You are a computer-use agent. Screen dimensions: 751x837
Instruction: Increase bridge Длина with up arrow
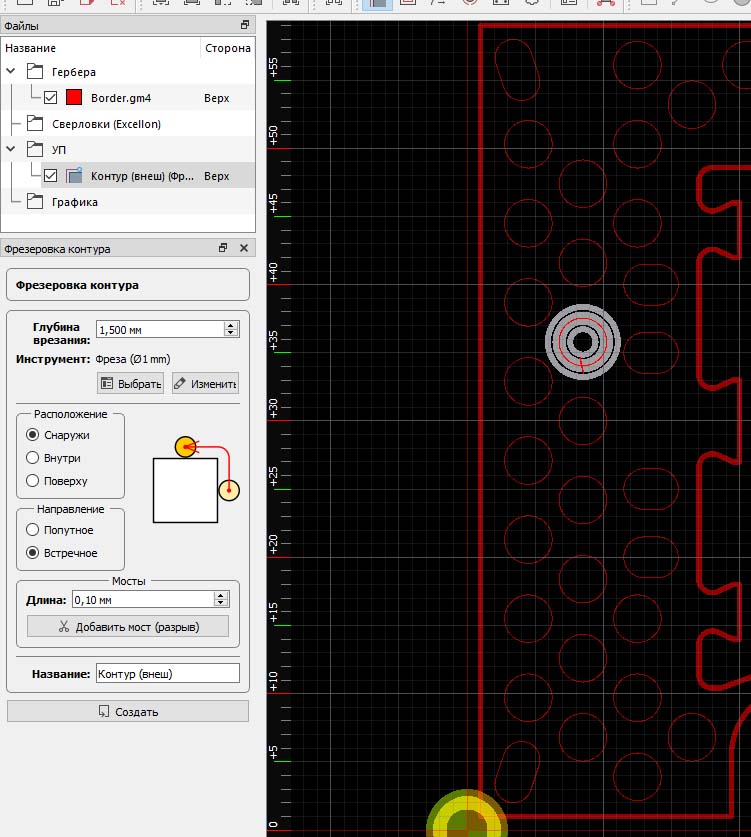[221, 595]
